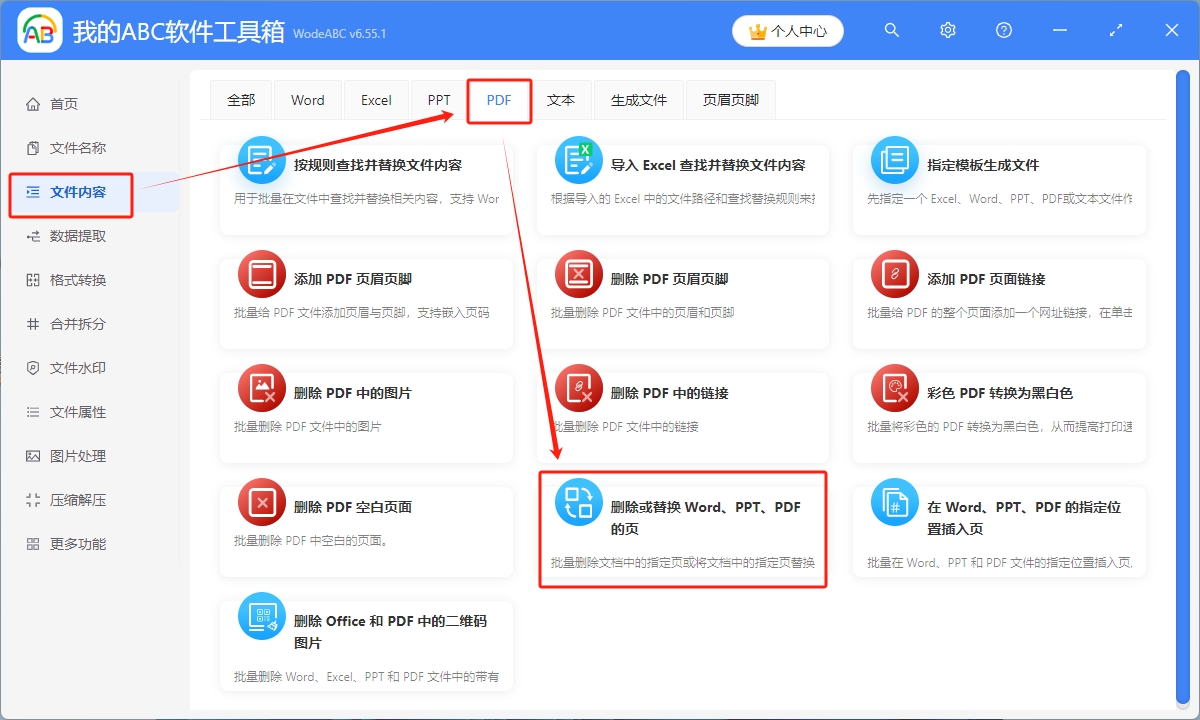Open the 删除 PDF 中的图片 tool icon
This screenshot has height=720, width=1200.
[x=261, y=390]
